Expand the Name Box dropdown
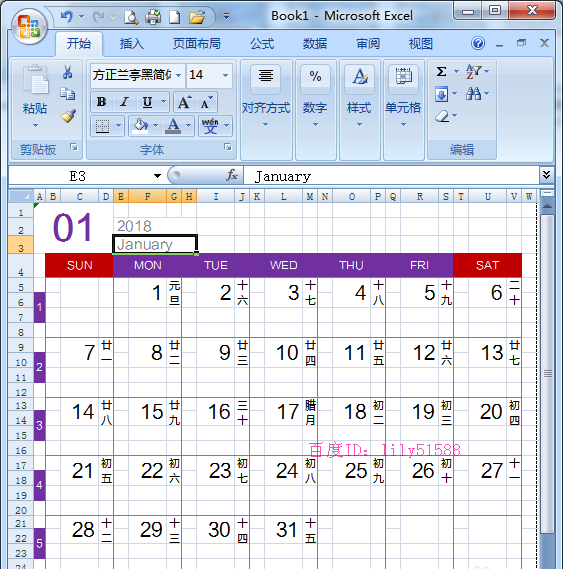This screenshot has height=569, width=563. [157, 176]
